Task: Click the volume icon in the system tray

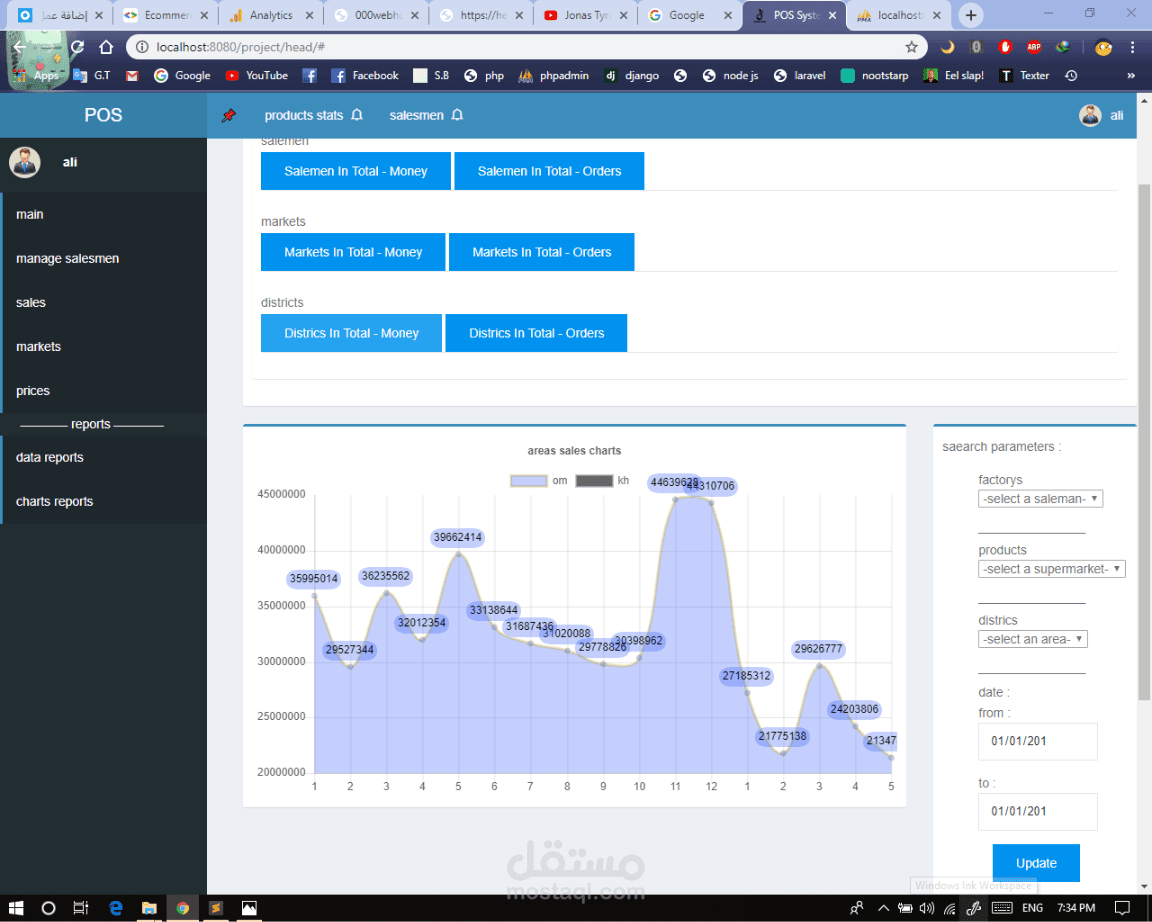Action: point(927,908)
